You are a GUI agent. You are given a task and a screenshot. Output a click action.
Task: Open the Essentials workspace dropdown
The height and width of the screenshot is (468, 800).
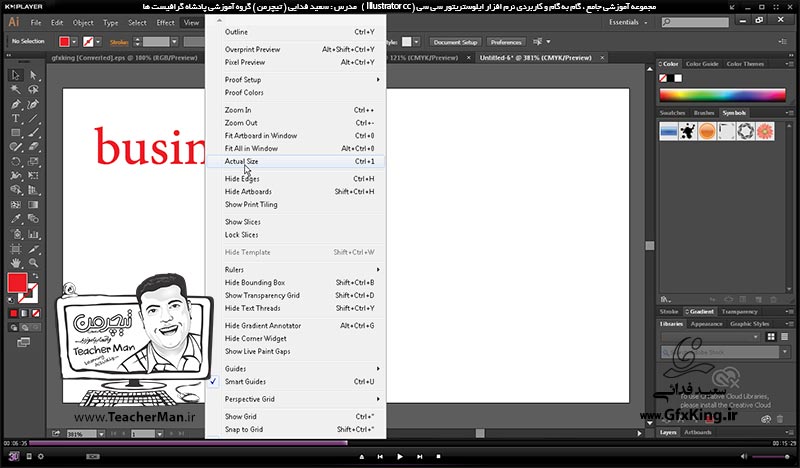click(x=628, y=22)
